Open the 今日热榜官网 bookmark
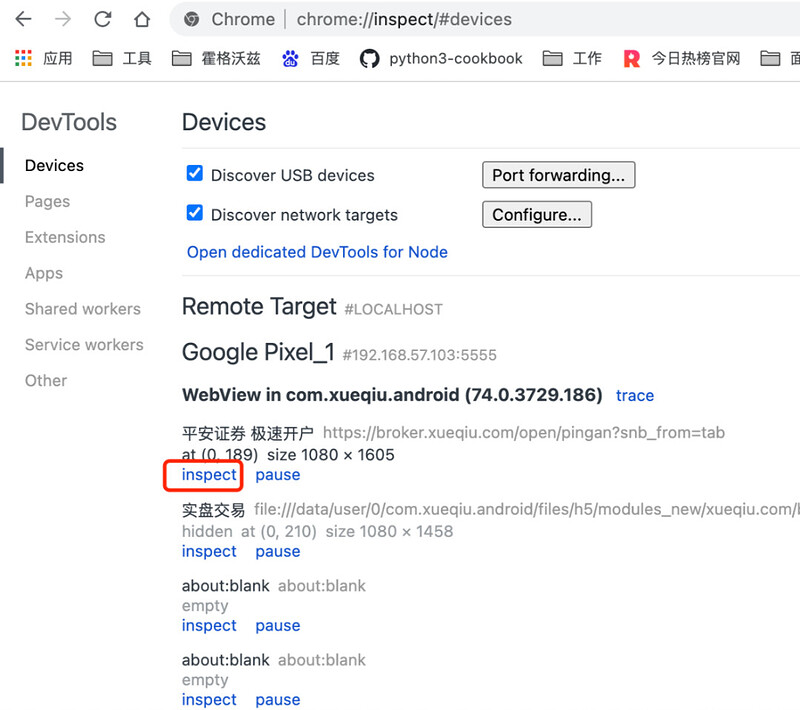The height and width of the screenshot is (710, 800). pos(682,59)
